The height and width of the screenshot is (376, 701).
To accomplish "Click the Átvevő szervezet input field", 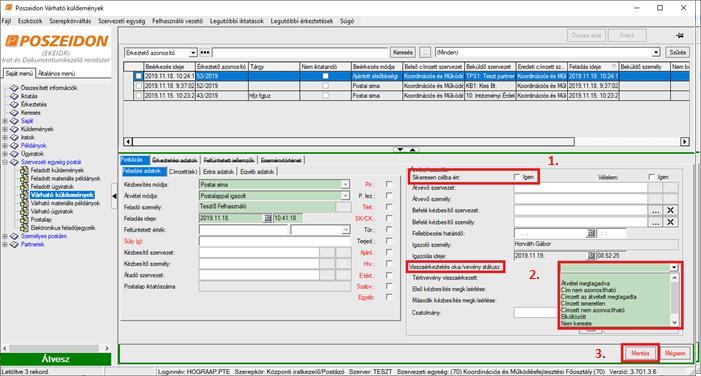I will click(x=581, y=188).
